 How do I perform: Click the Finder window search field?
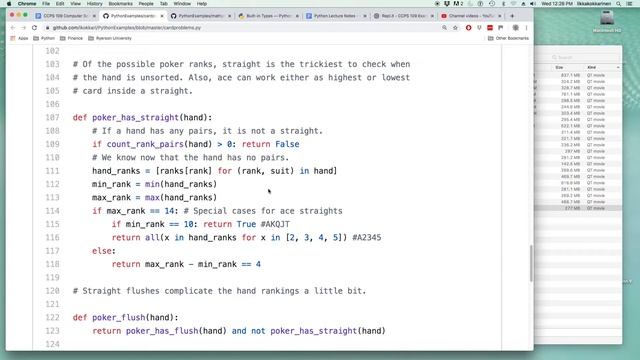(584, 58)
